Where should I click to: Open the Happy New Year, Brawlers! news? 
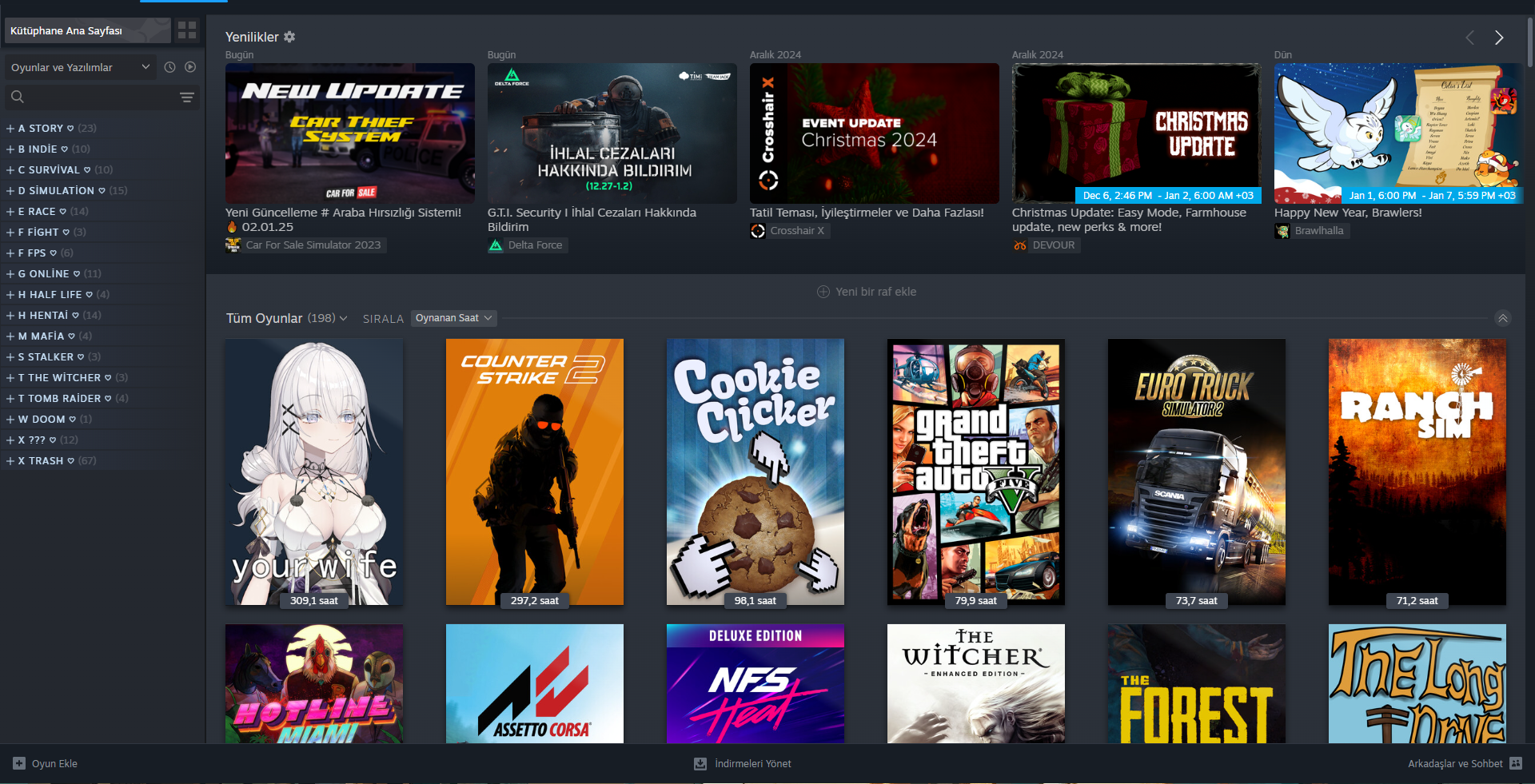[x=1399, y=133]
